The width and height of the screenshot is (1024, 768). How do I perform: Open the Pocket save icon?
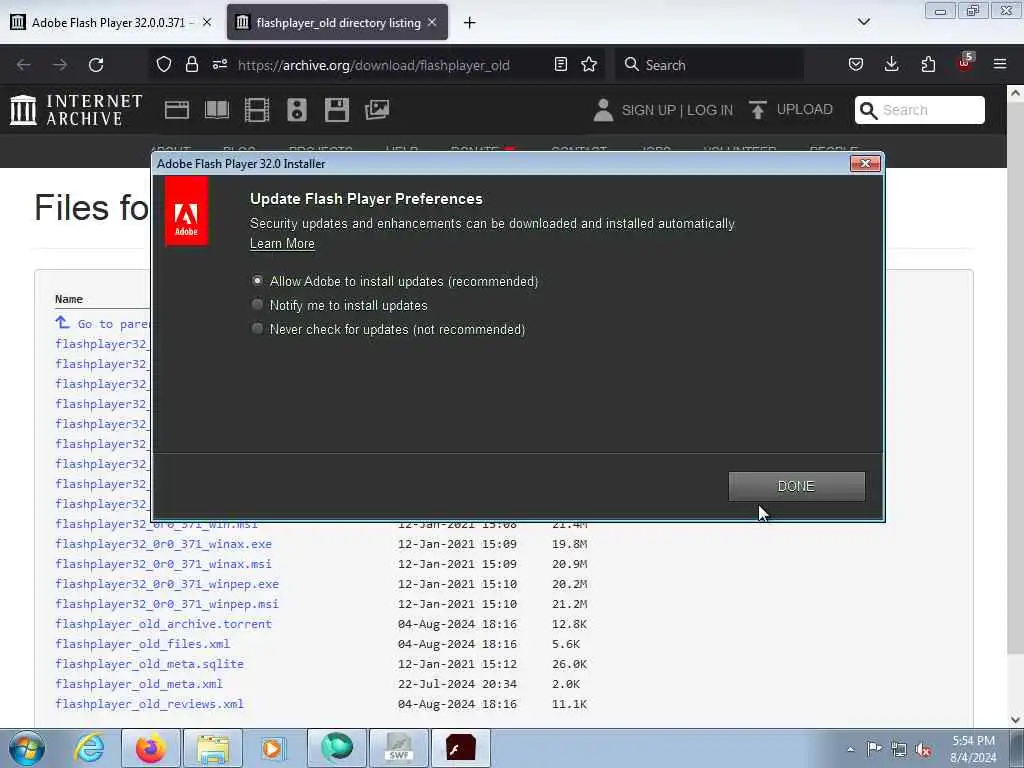tap(856, 64)
